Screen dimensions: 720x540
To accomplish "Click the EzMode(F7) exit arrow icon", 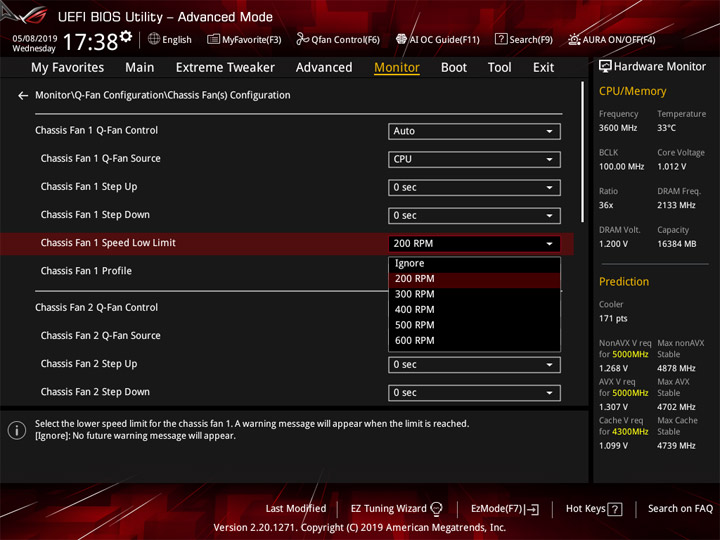I will tap(532, 509).
